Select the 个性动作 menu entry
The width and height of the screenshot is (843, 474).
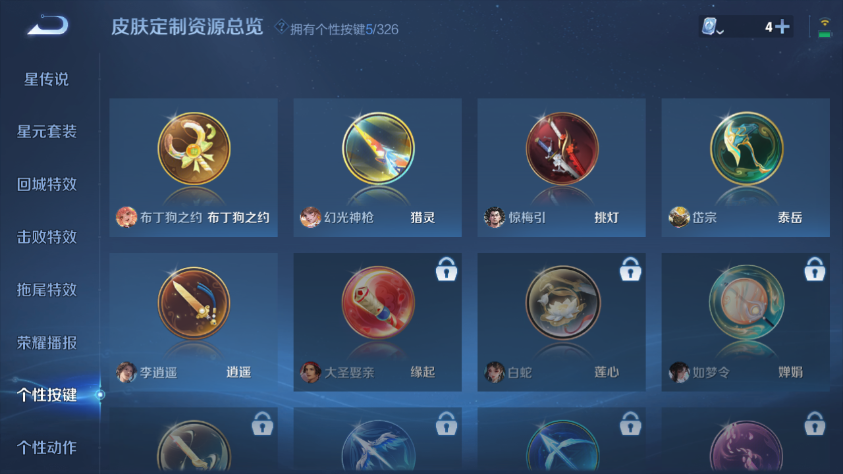[x=47, y=448]
